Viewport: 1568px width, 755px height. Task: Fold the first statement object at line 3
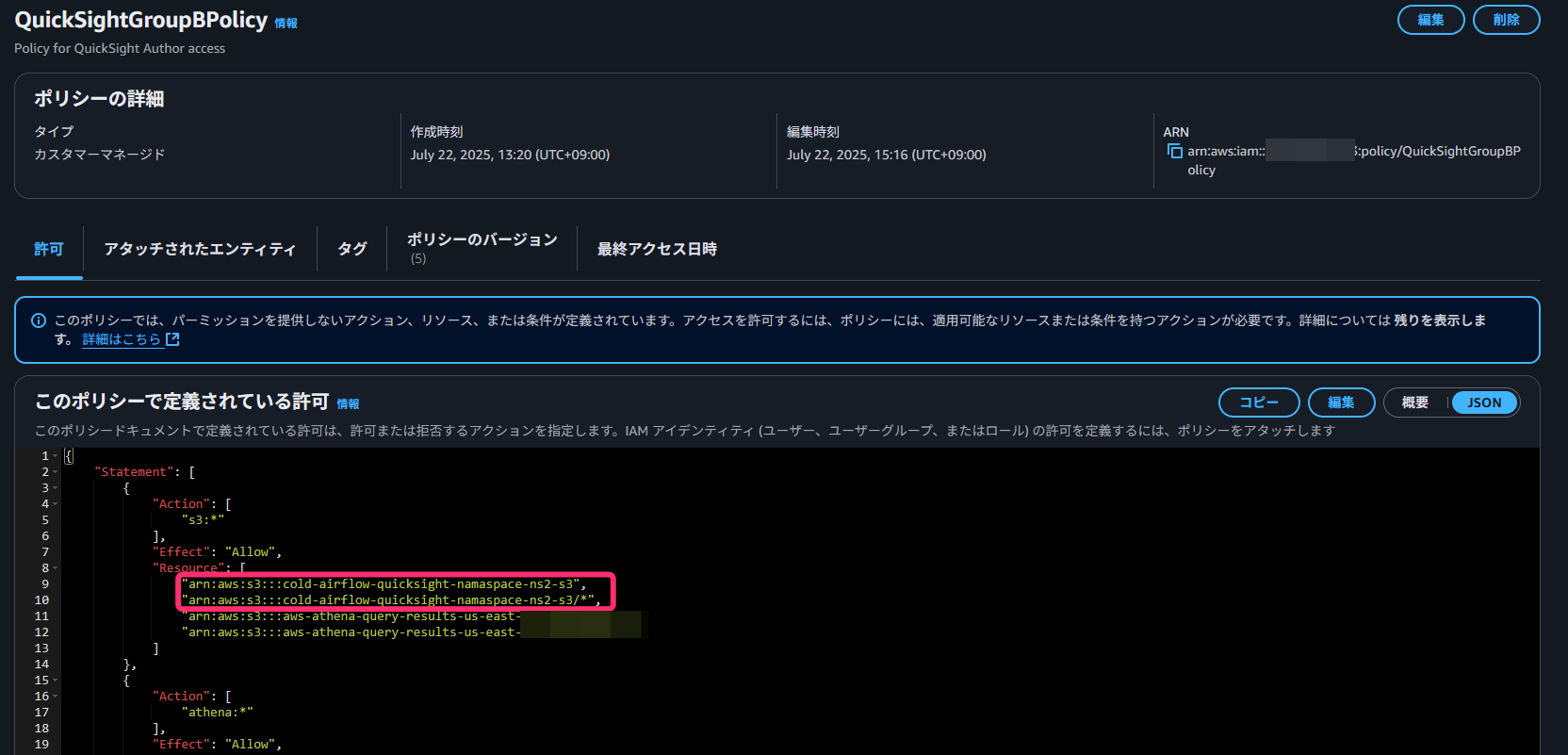(56, 488)
